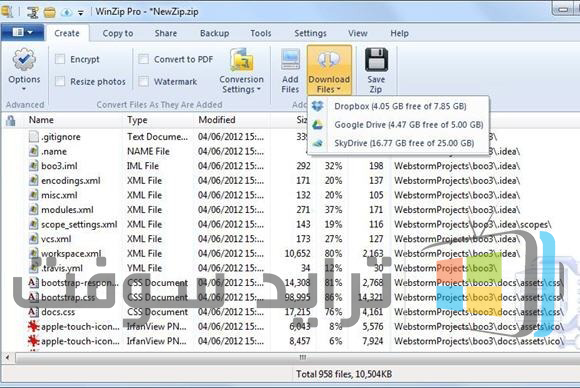Viewport: 580px width, 388px height.
Task: Click the horizontal scrollbar thumb
Action: click(x=298, y=358)
